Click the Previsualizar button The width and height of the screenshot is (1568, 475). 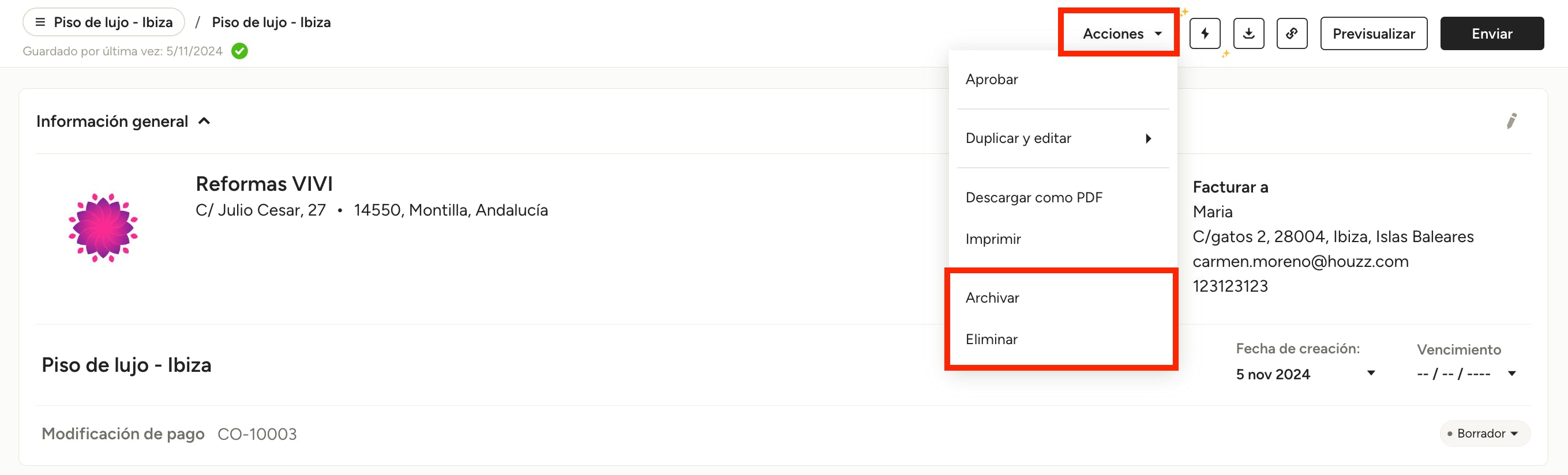[1373, 33]
